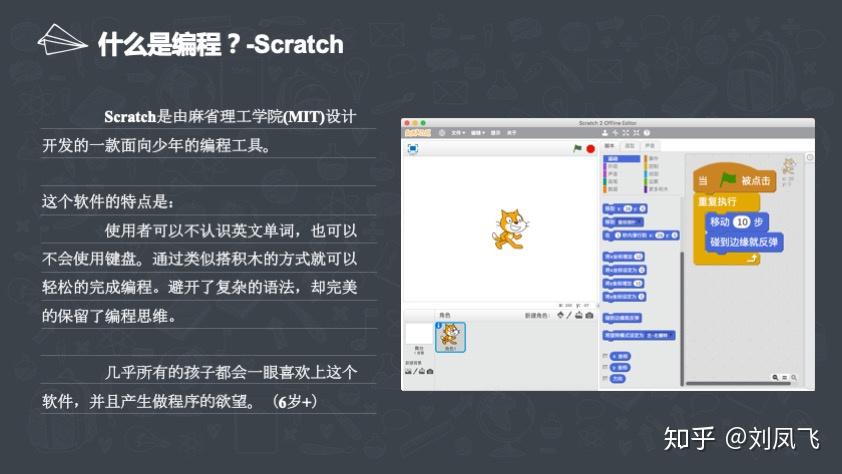The image size is (842, 474).
Task: Open the help tips question mark at right edge
Action: point(810,157)
